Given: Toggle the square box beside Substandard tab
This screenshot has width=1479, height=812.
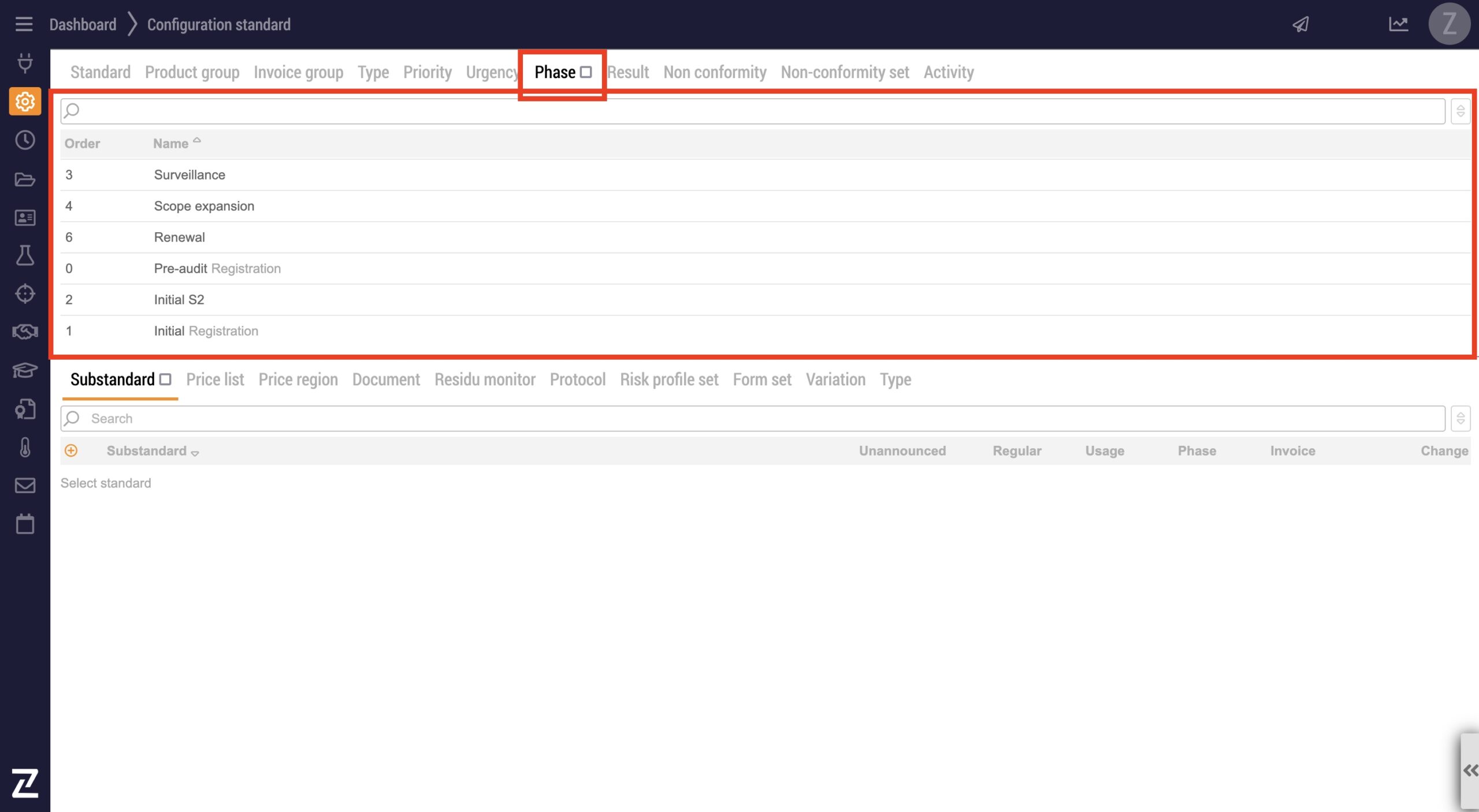Looking at the screenshot, I should pyautogui.click(x=165, y=379).
